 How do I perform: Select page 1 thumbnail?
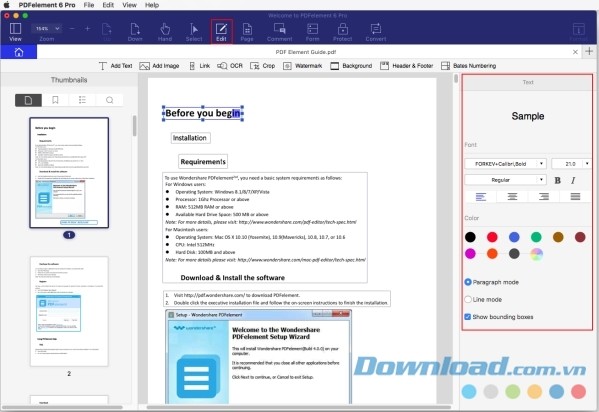(x=69, y=173)
